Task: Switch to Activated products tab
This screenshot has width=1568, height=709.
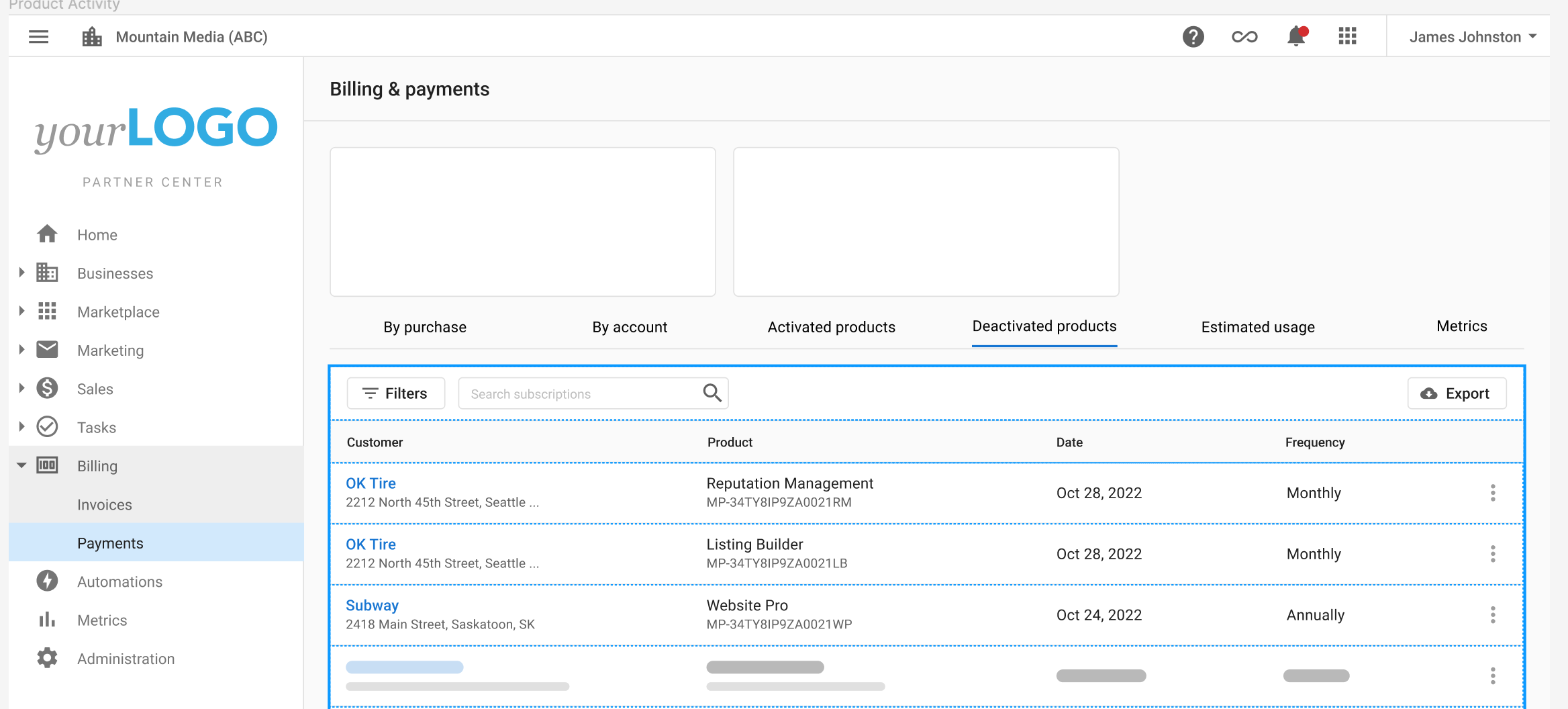Action: (832, 327)
